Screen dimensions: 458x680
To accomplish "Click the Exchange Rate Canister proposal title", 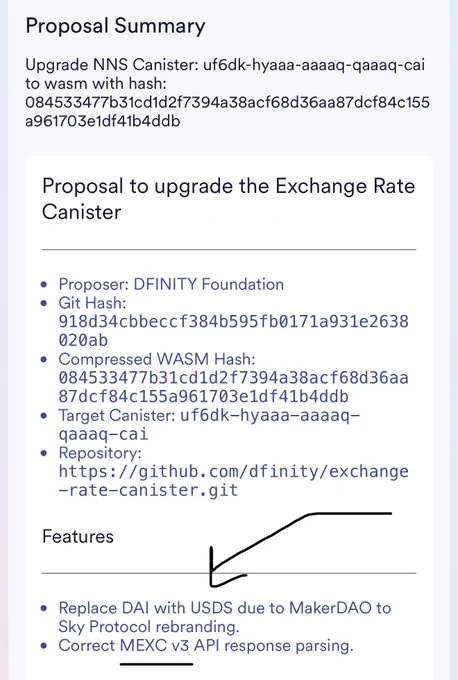I will 229,199.
